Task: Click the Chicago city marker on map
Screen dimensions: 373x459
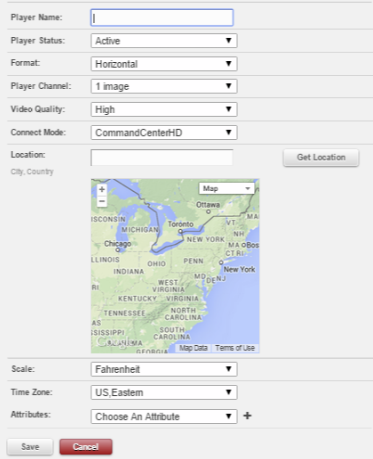Action: pyautogui.click(x=117, y=250)
